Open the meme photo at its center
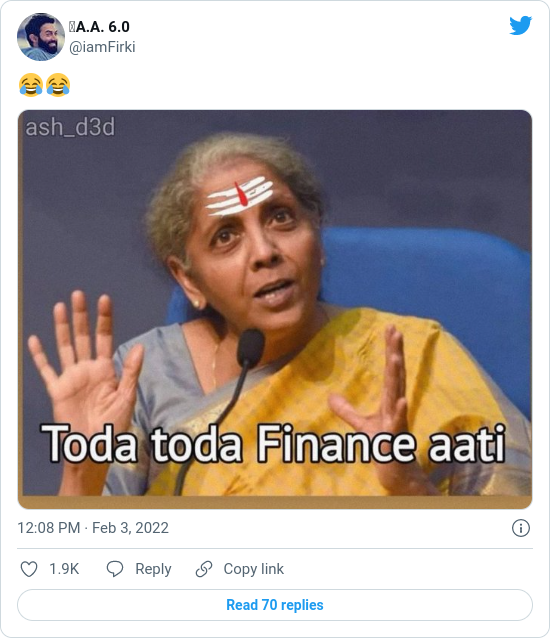550x638 pixels. 275,309
